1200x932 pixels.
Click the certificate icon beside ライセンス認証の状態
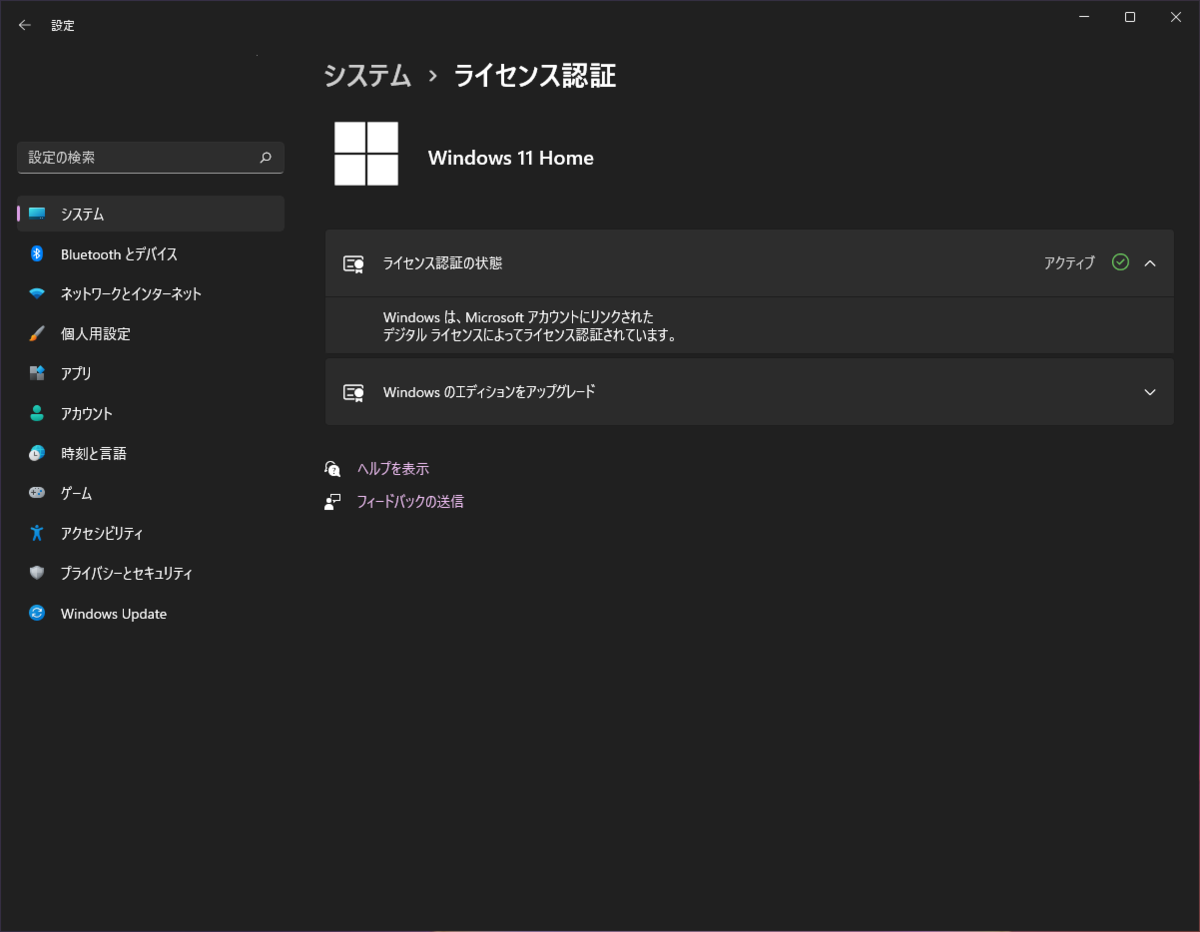tap(353, 264)
